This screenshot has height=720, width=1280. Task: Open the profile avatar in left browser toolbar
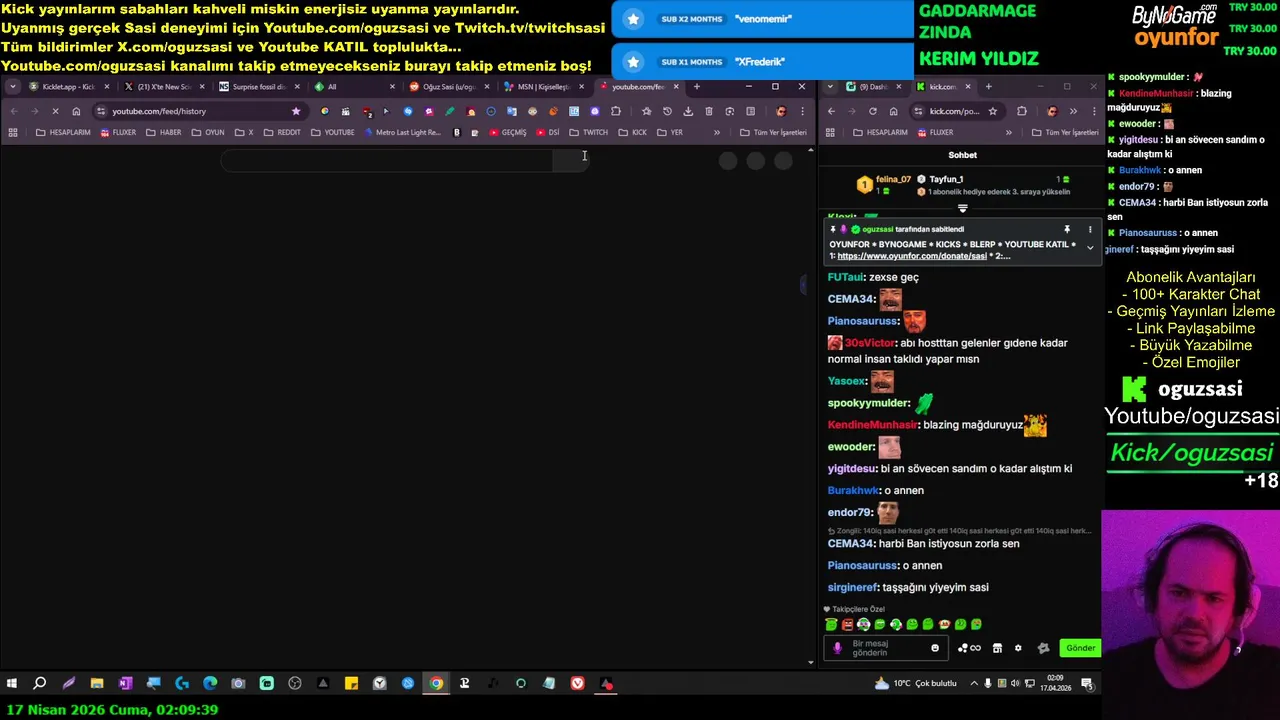(x=781, y=111)
